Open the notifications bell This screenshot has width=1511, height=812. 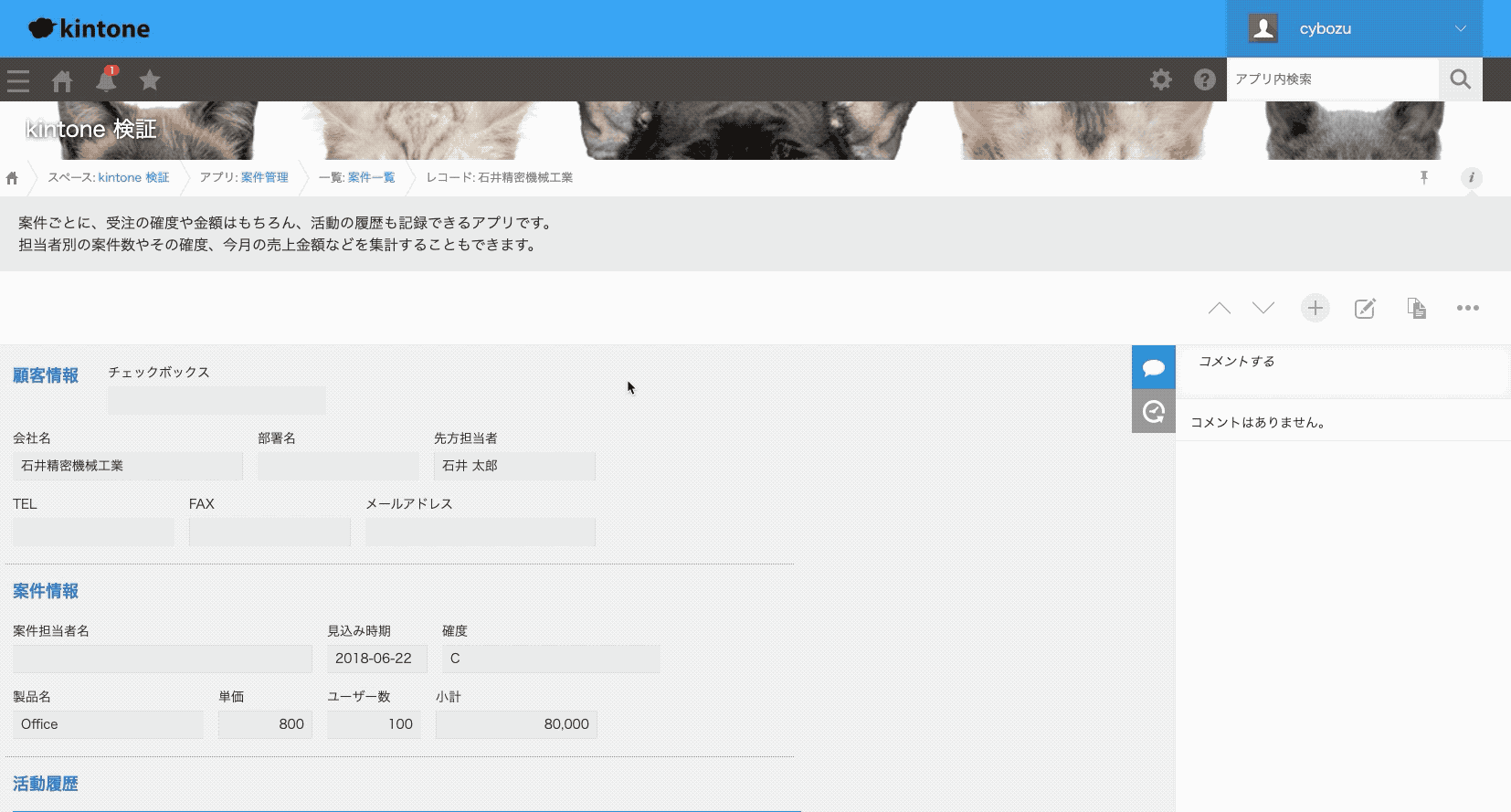[x=106, y=80]
